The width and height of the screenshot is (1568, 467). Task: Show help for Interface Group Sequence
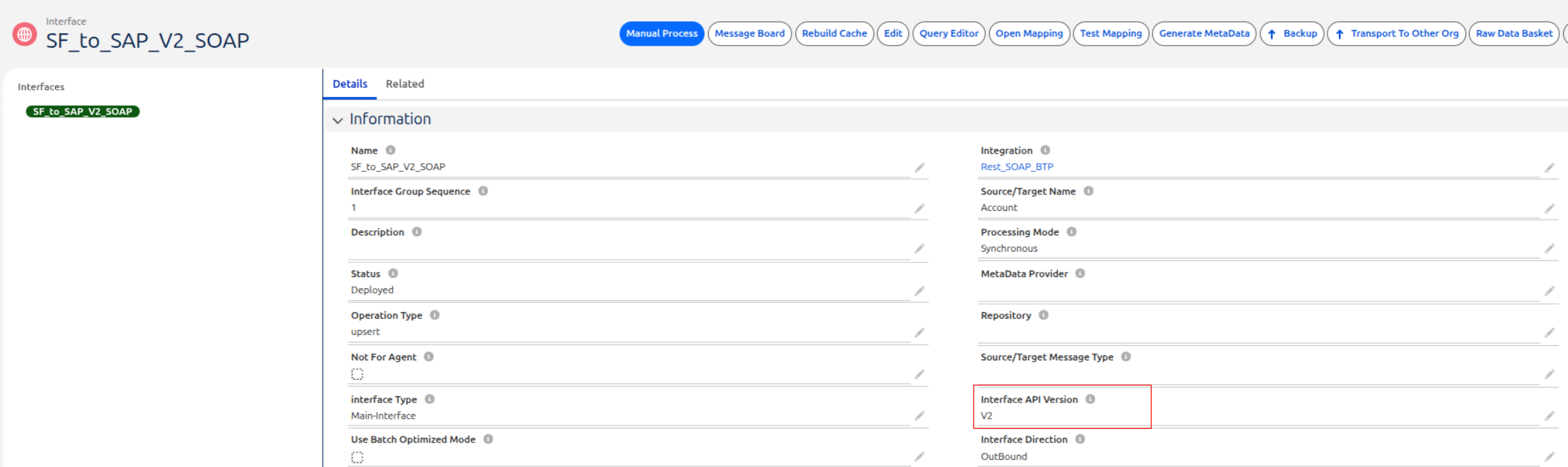(x=483, y=191)
